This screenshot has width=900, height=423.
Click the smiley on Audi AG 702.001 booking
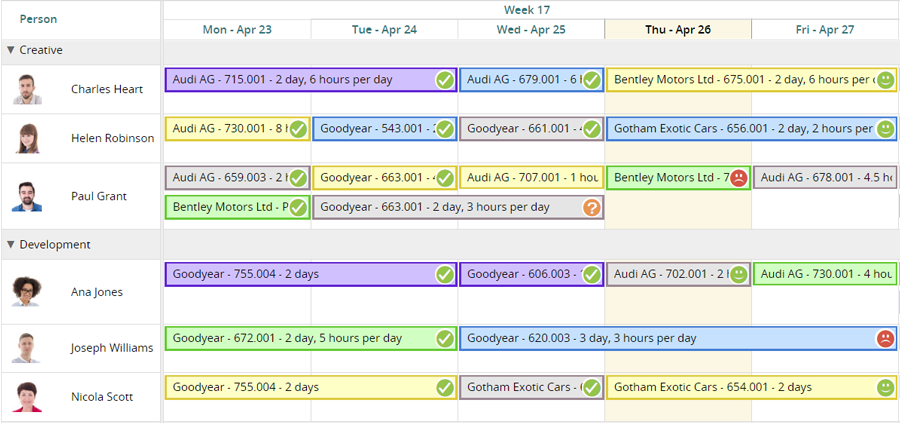(739, 274)
